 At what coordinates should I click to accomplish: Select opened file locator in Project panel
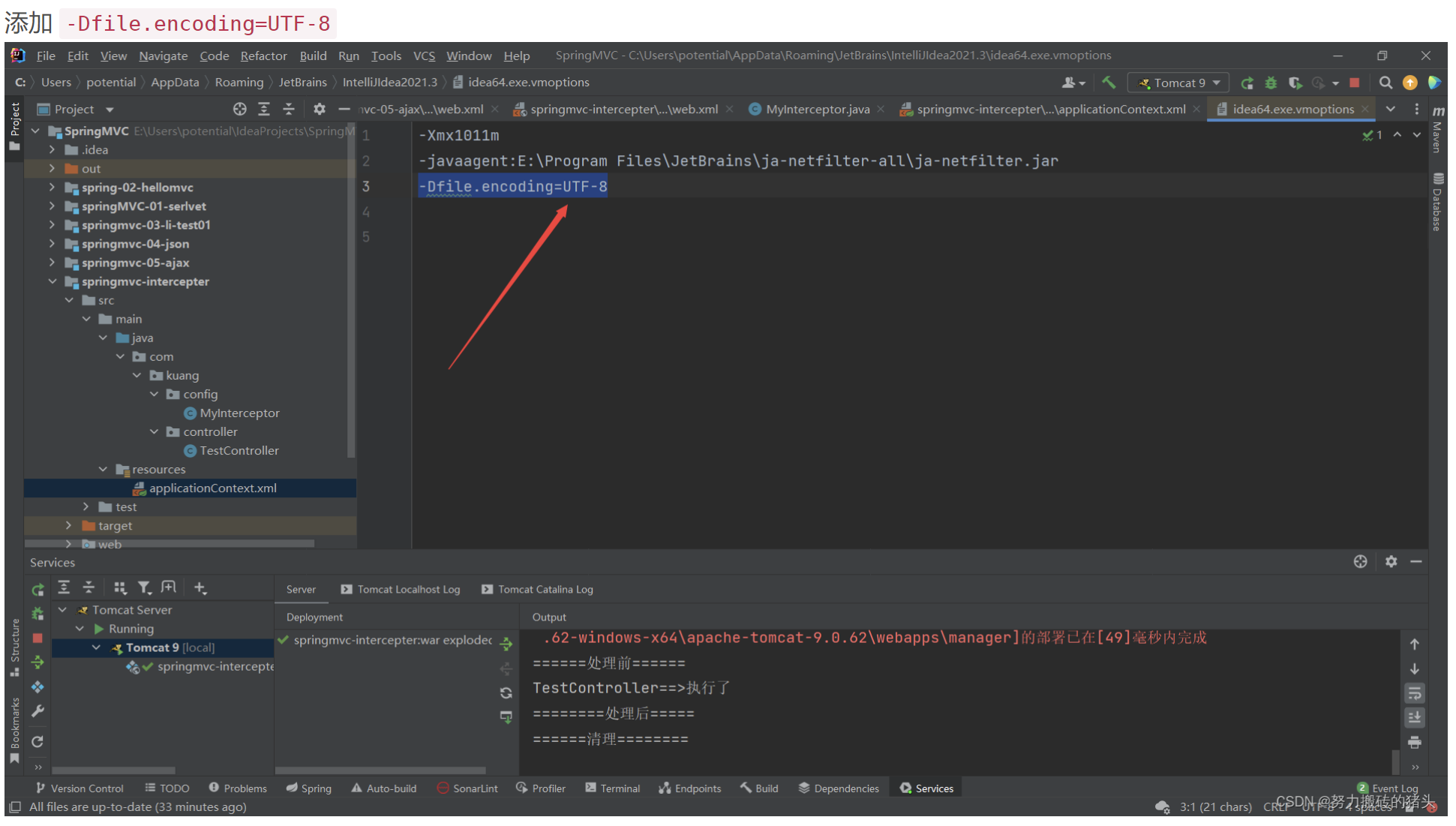coord(239,109)
